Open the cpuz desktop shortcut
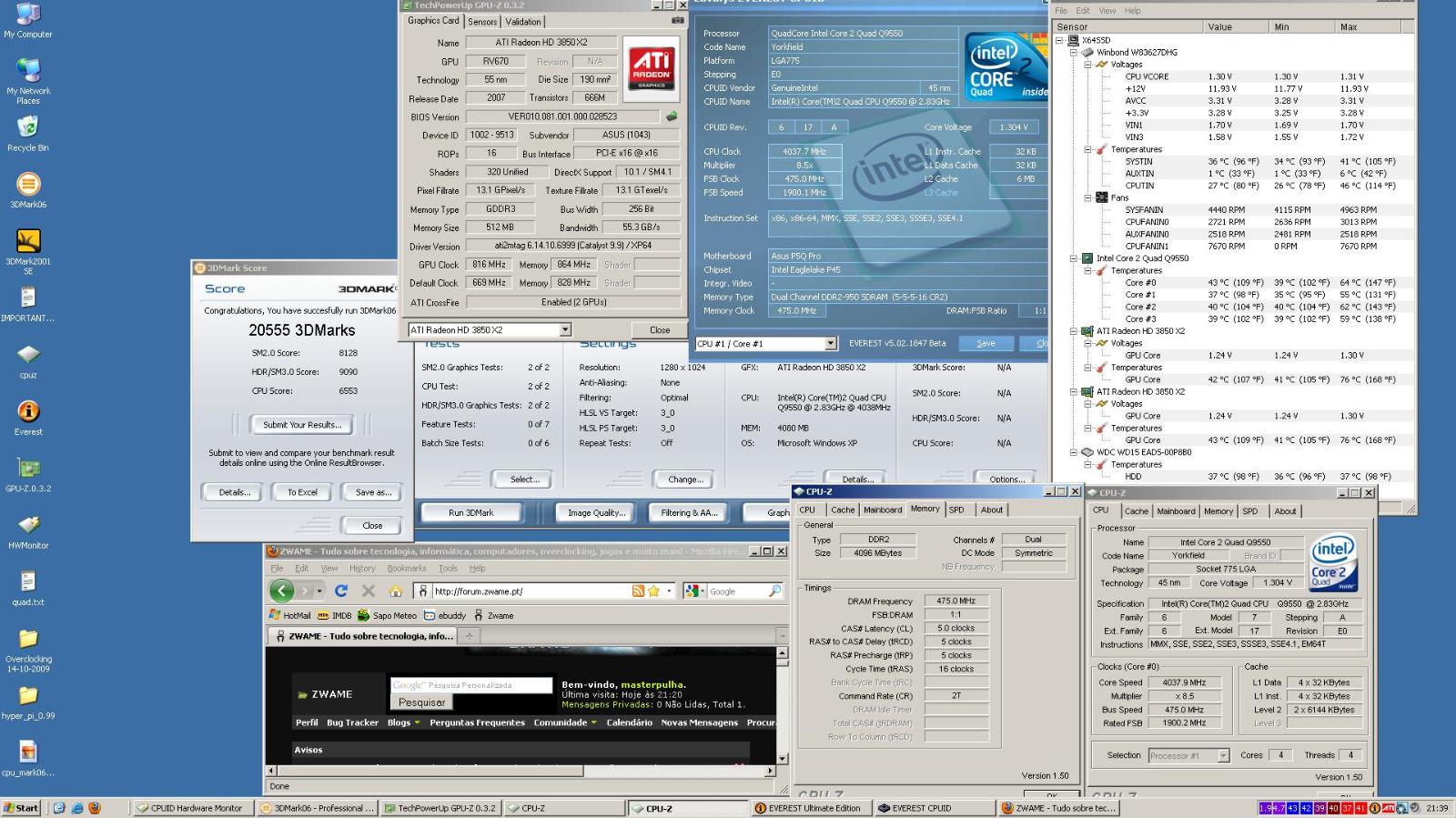This screenshot has height=818, width=1456. tap(28, 361)
